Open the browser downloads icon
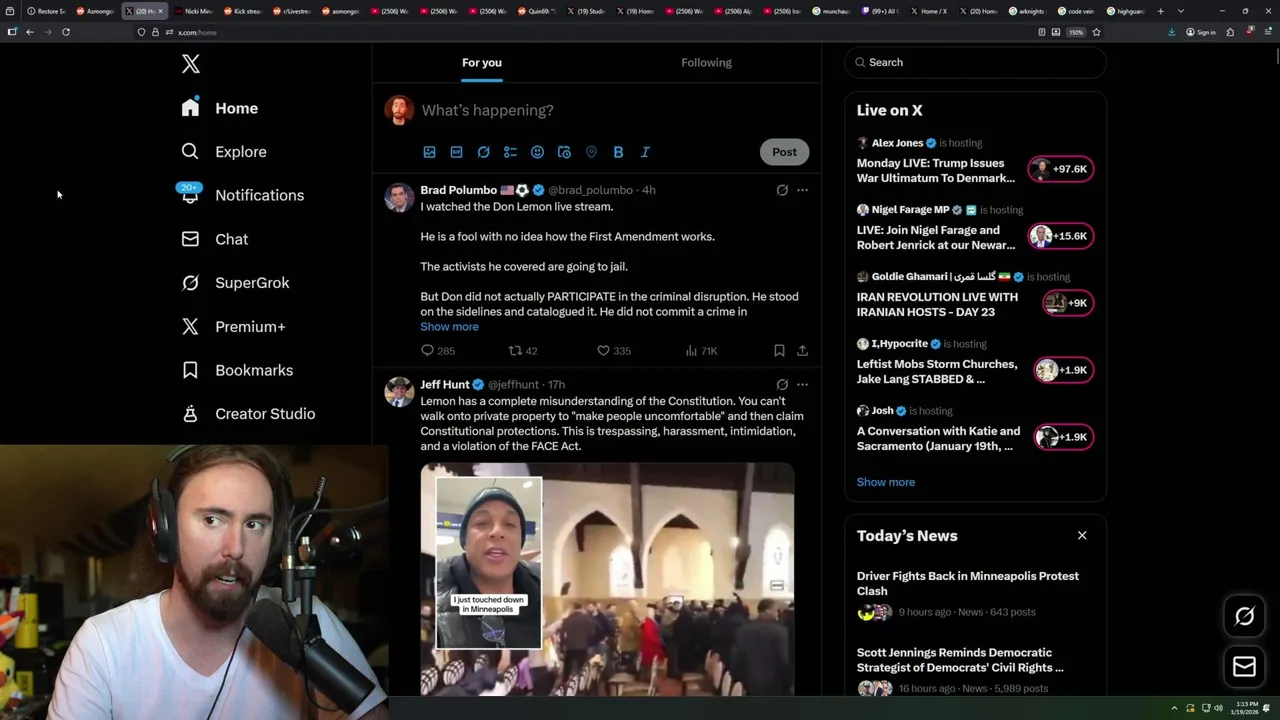Image resolution: width=1280 pixels, height=720 pixels. (x=1171, y=32)
